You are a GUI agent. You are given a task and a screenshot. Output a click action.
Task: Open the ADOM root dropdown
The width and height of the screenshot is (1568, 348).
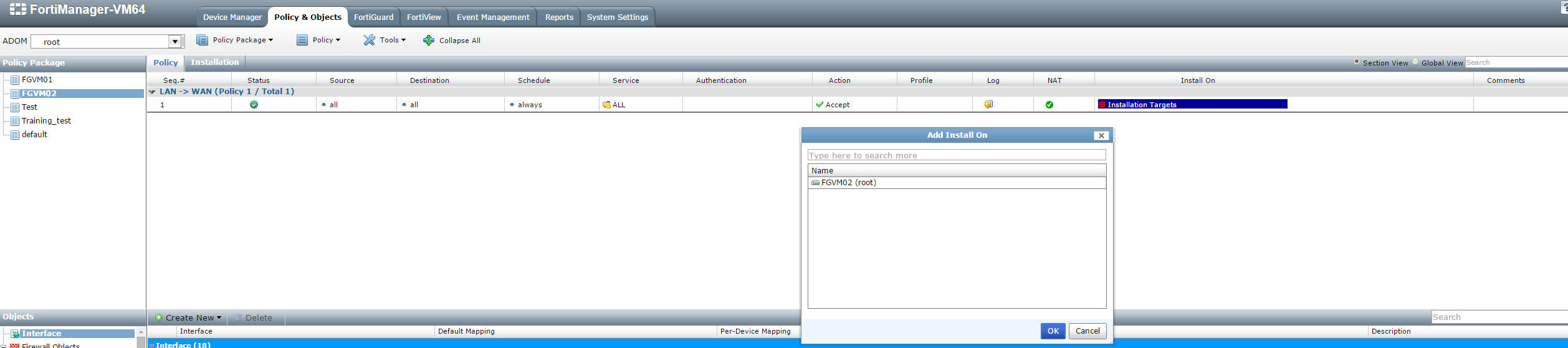[x=175, y=42]
